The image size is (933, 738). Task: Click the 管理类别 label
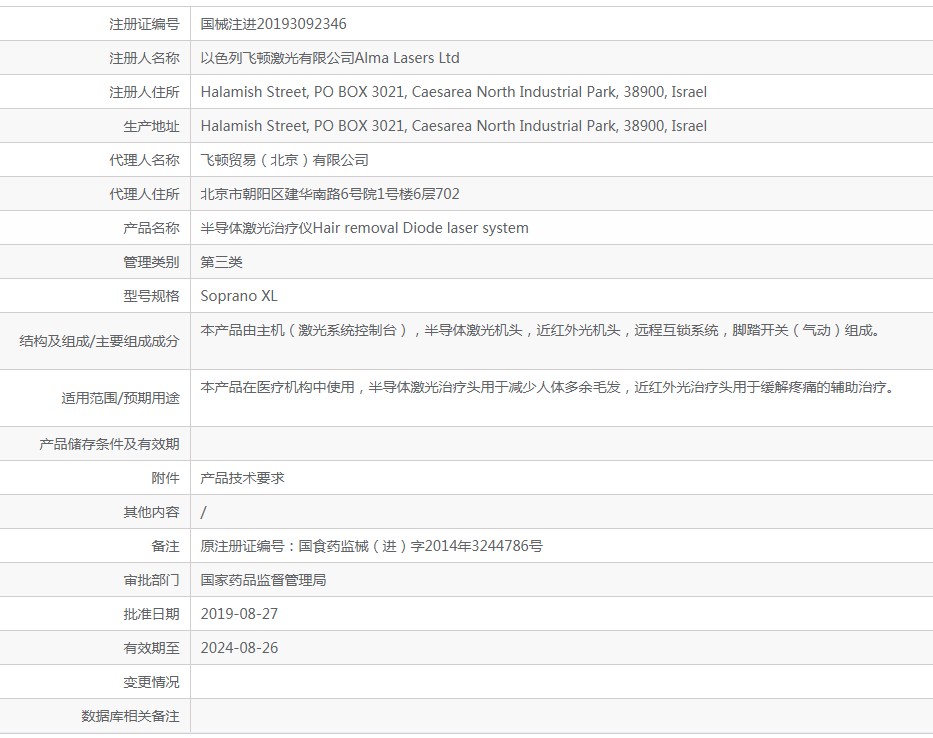[151, 262]
